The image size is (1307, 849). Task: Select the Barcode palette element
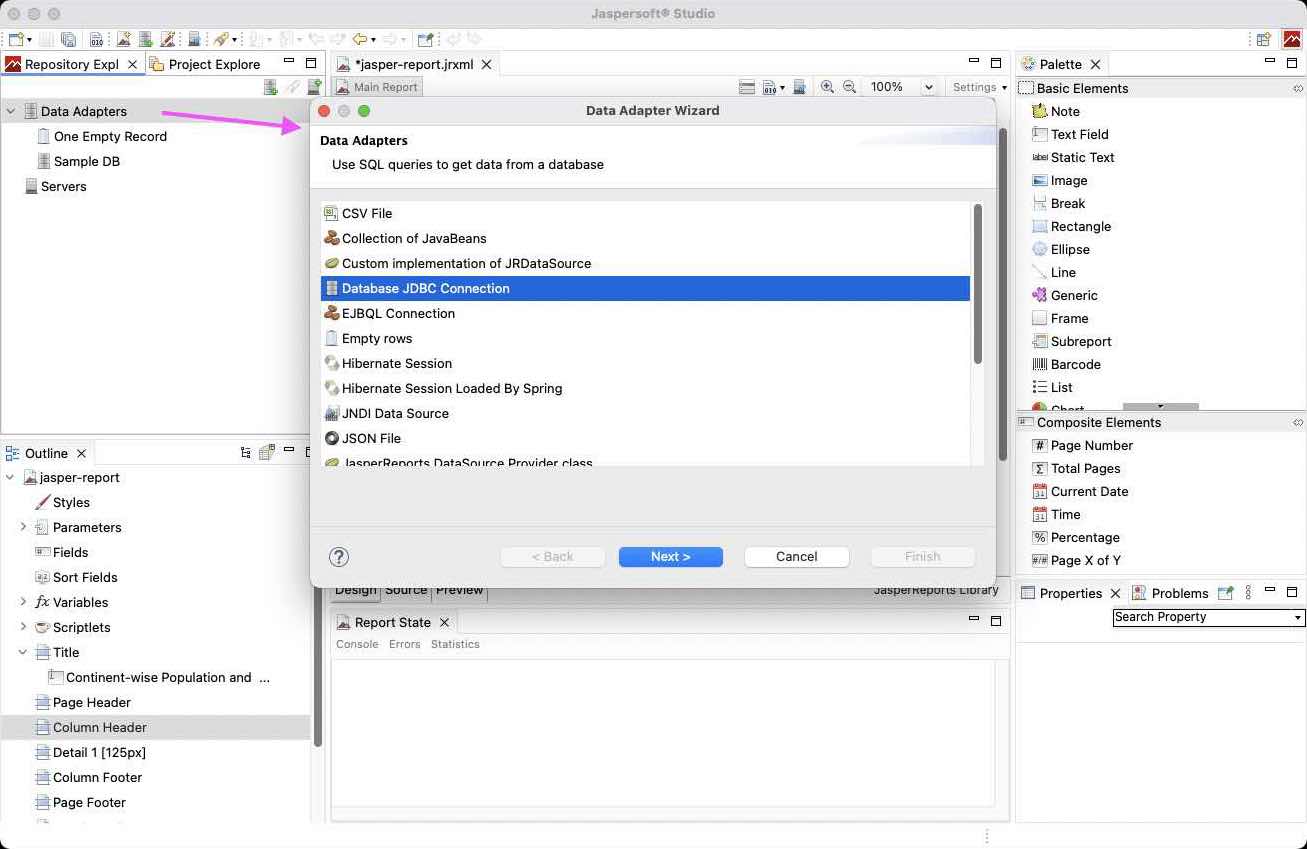click(x=1066, y=364)
